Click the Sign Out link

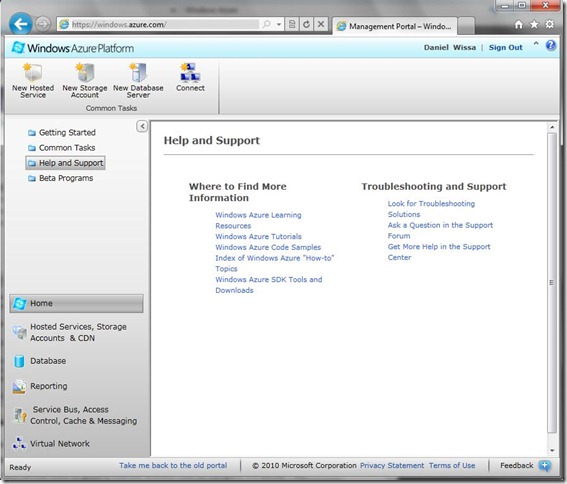(x=505, y=47)
